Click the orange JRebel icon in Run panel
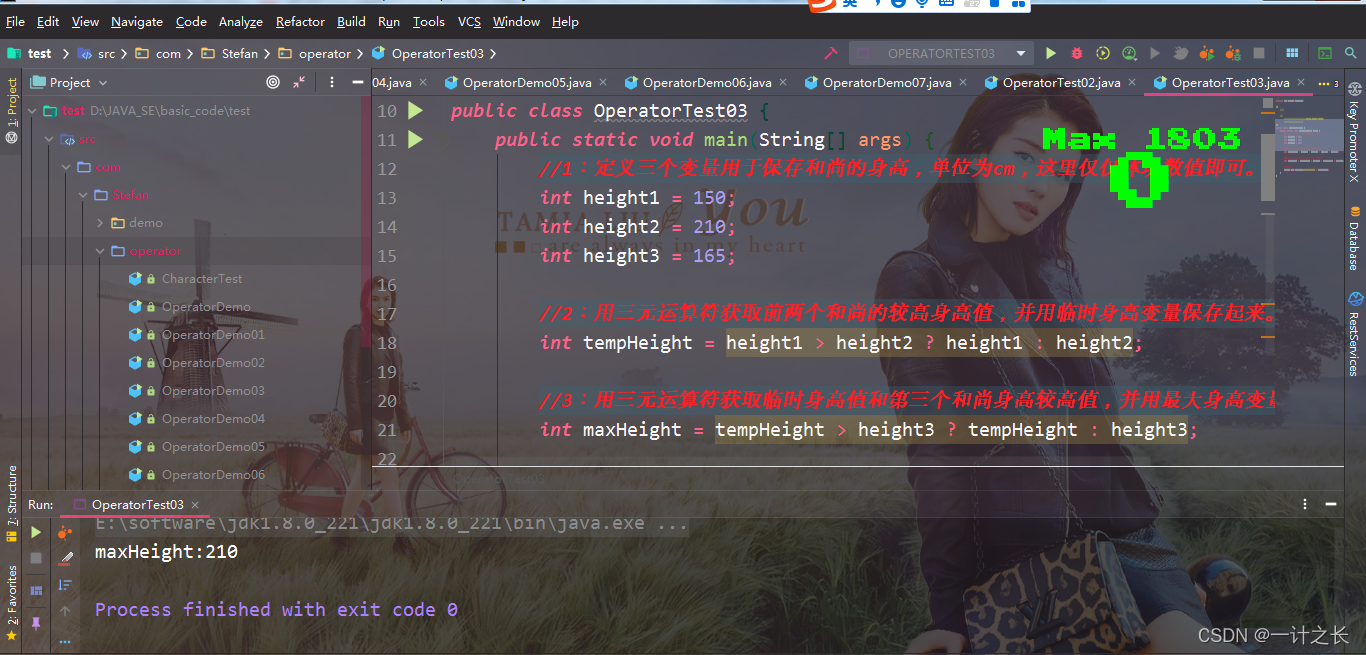 click(66, 532)
